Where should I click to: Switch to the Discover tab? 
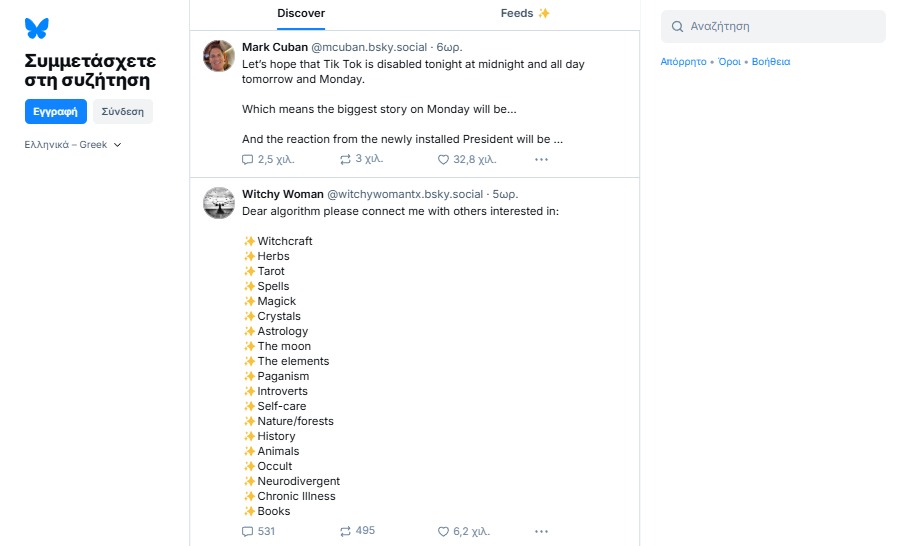coord(301,14)
